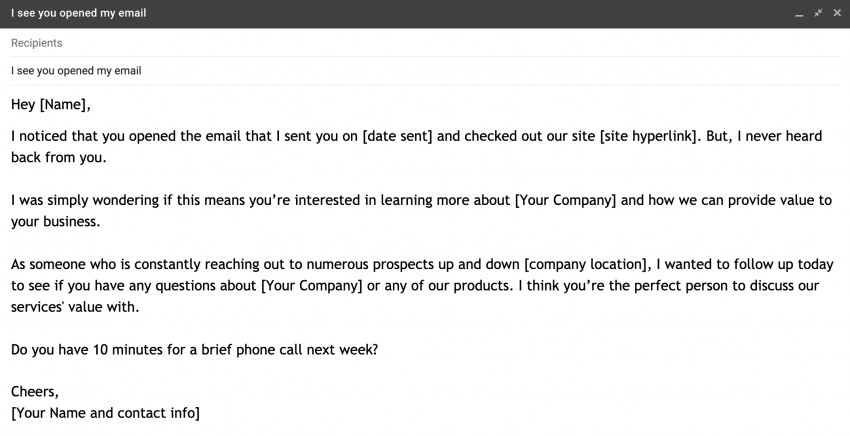Place cursor on the word Cheers
This screenshot has height=436, width=850.
click(33, 392)
